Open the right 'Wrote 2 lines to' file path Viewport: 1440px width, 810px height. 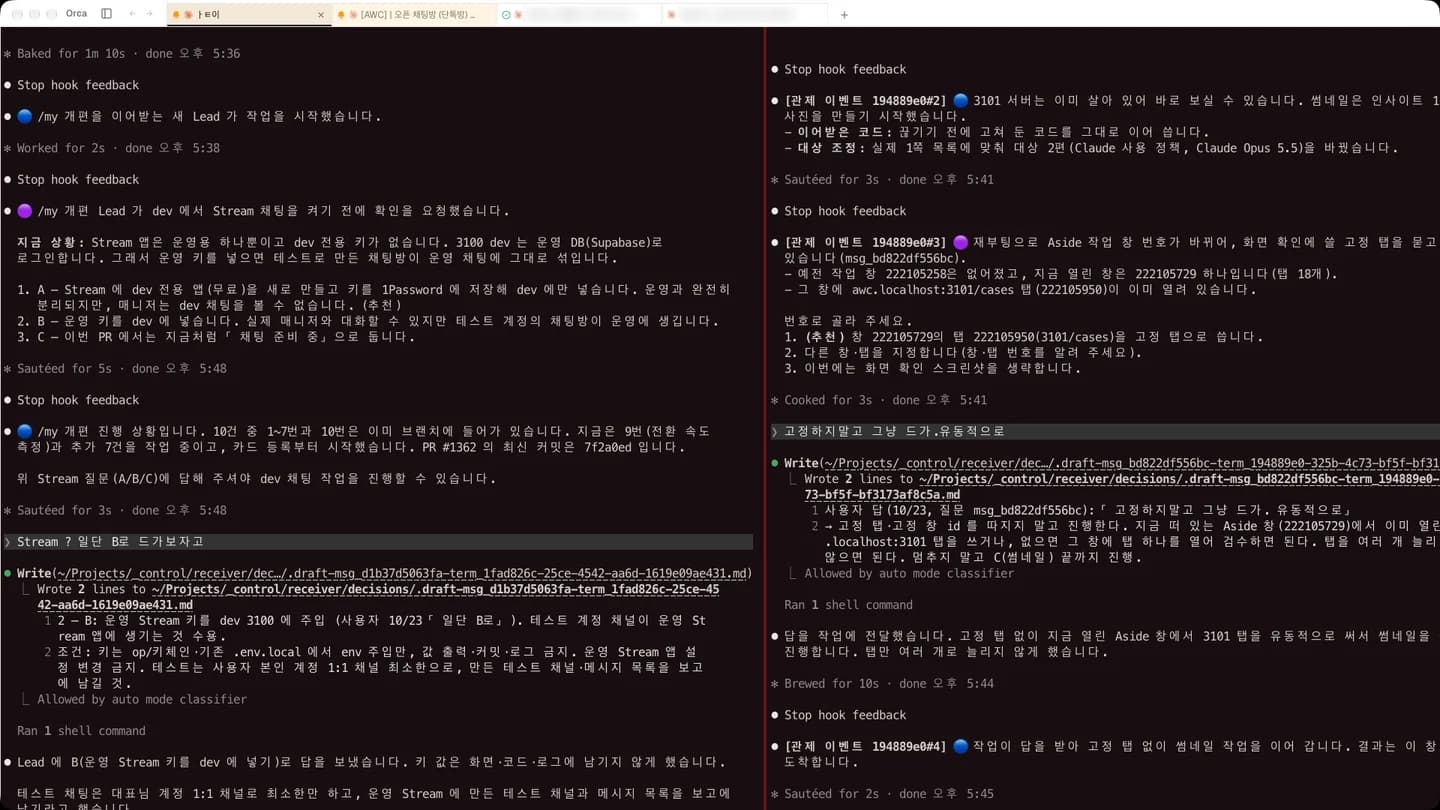(x=1121, y=487)
